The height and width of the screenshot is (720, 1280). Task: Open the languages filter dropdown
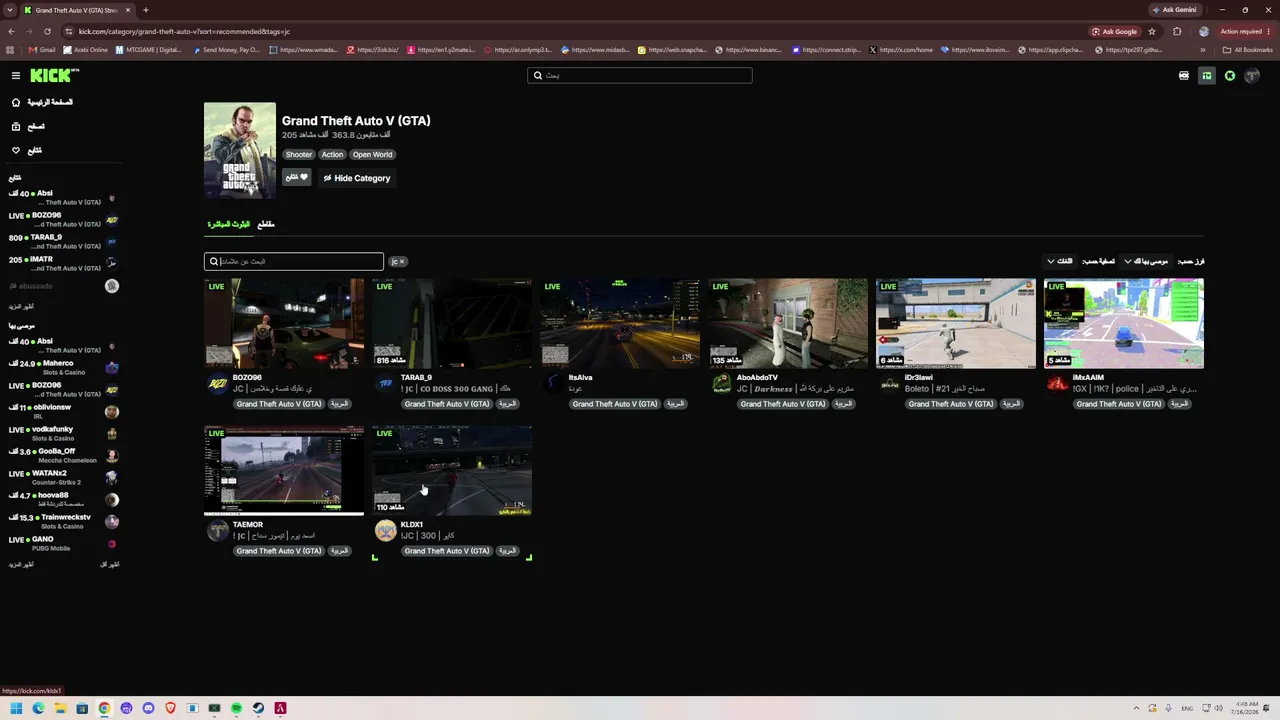(1060, 261)
